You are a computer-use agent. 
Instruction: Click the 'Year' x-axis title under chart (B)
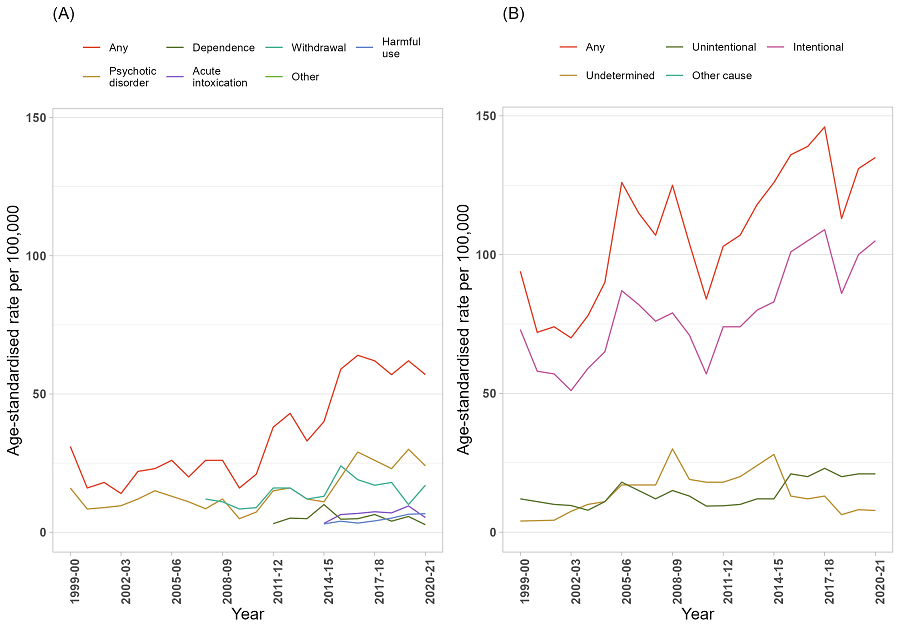697,614
